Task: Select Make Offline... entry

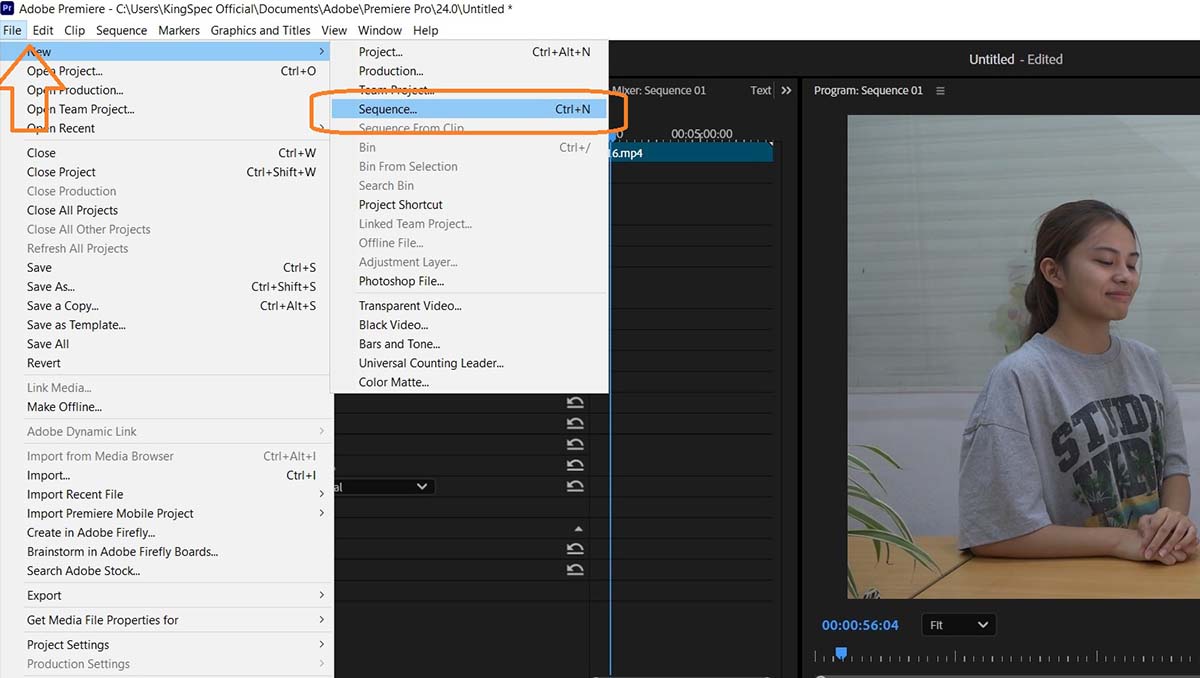Action: click(167, 407)
